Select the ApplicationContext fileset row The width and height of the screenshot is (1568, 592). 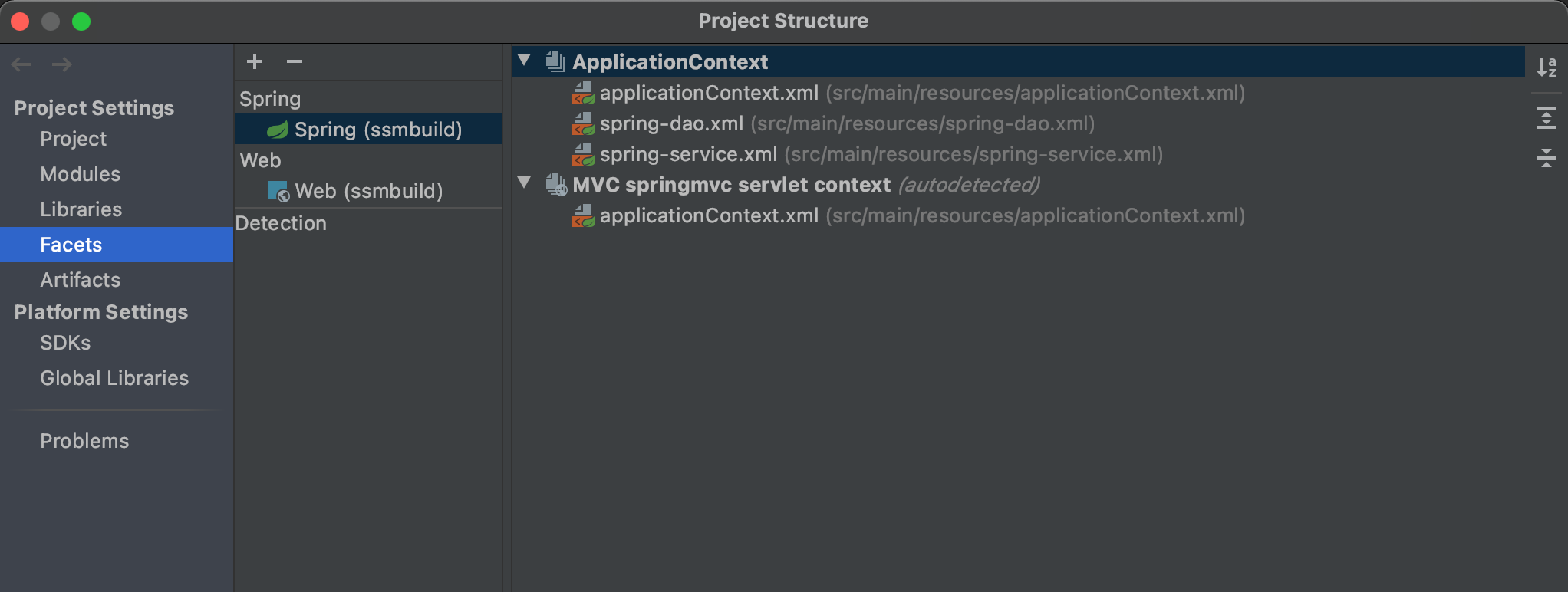(1019, 61)
